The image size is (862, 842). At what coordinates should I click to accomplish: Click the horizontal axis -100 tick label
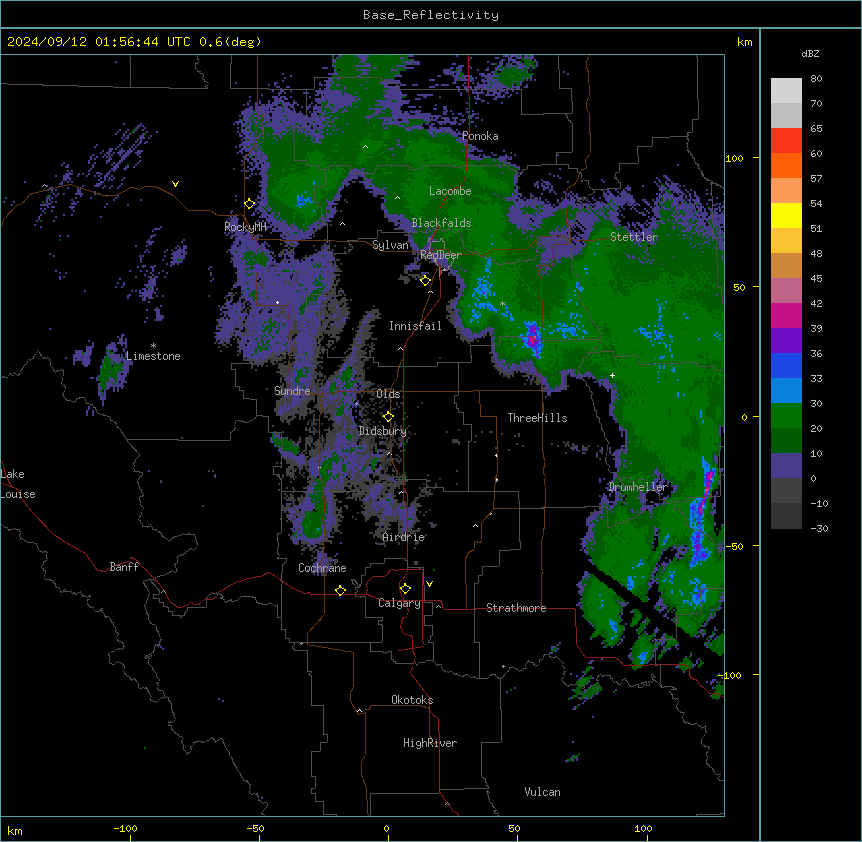point(125,828)
